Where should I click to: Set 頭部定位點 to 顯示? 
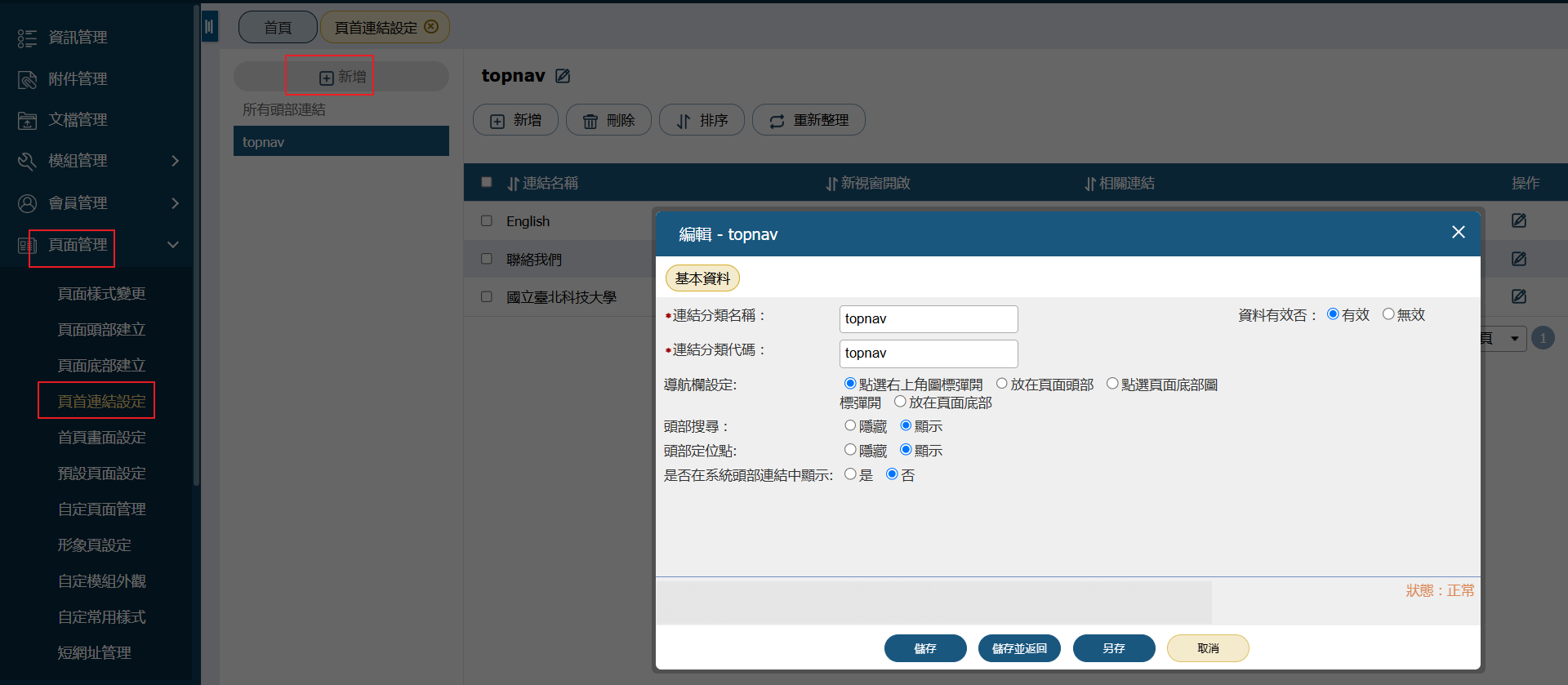click(x=906, y=450)
